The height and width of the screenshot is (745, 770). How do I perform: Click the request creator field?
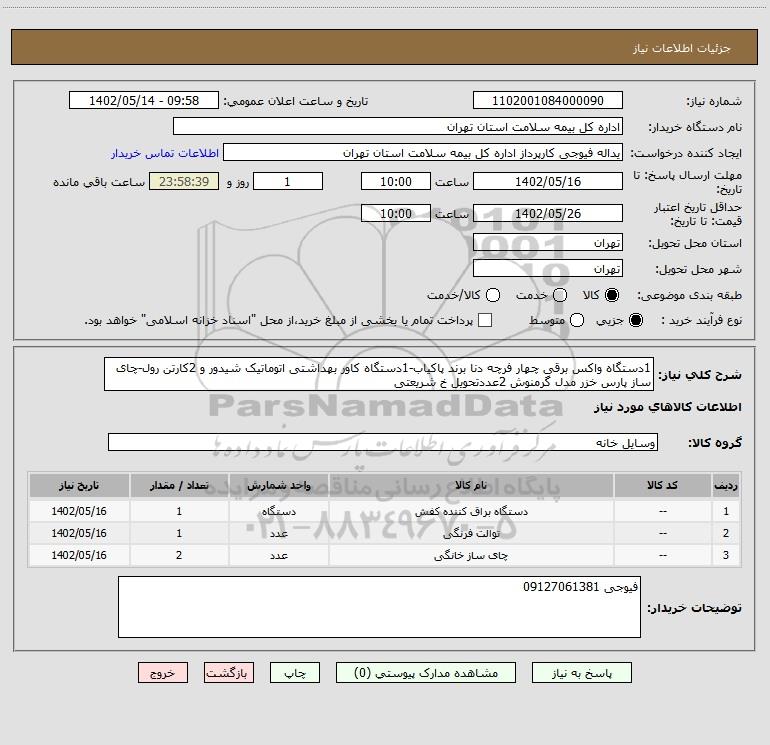423,153
